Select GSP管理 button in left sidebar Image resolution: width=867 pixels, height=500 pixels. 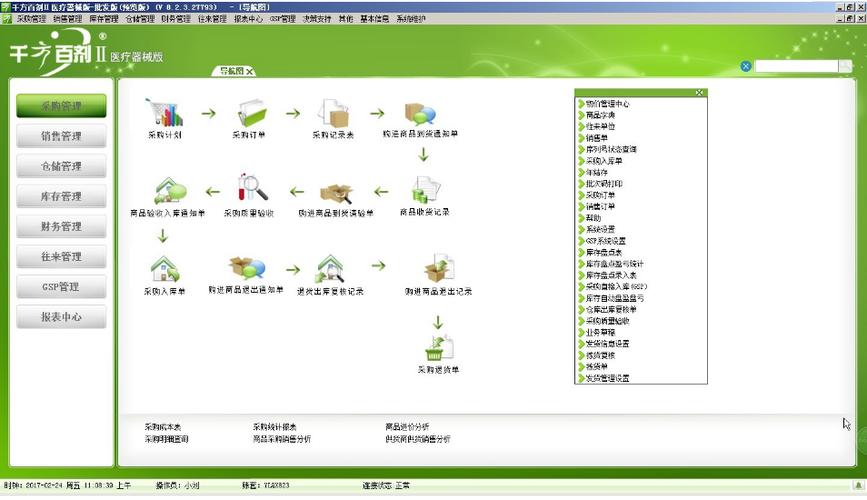[61, 287]
